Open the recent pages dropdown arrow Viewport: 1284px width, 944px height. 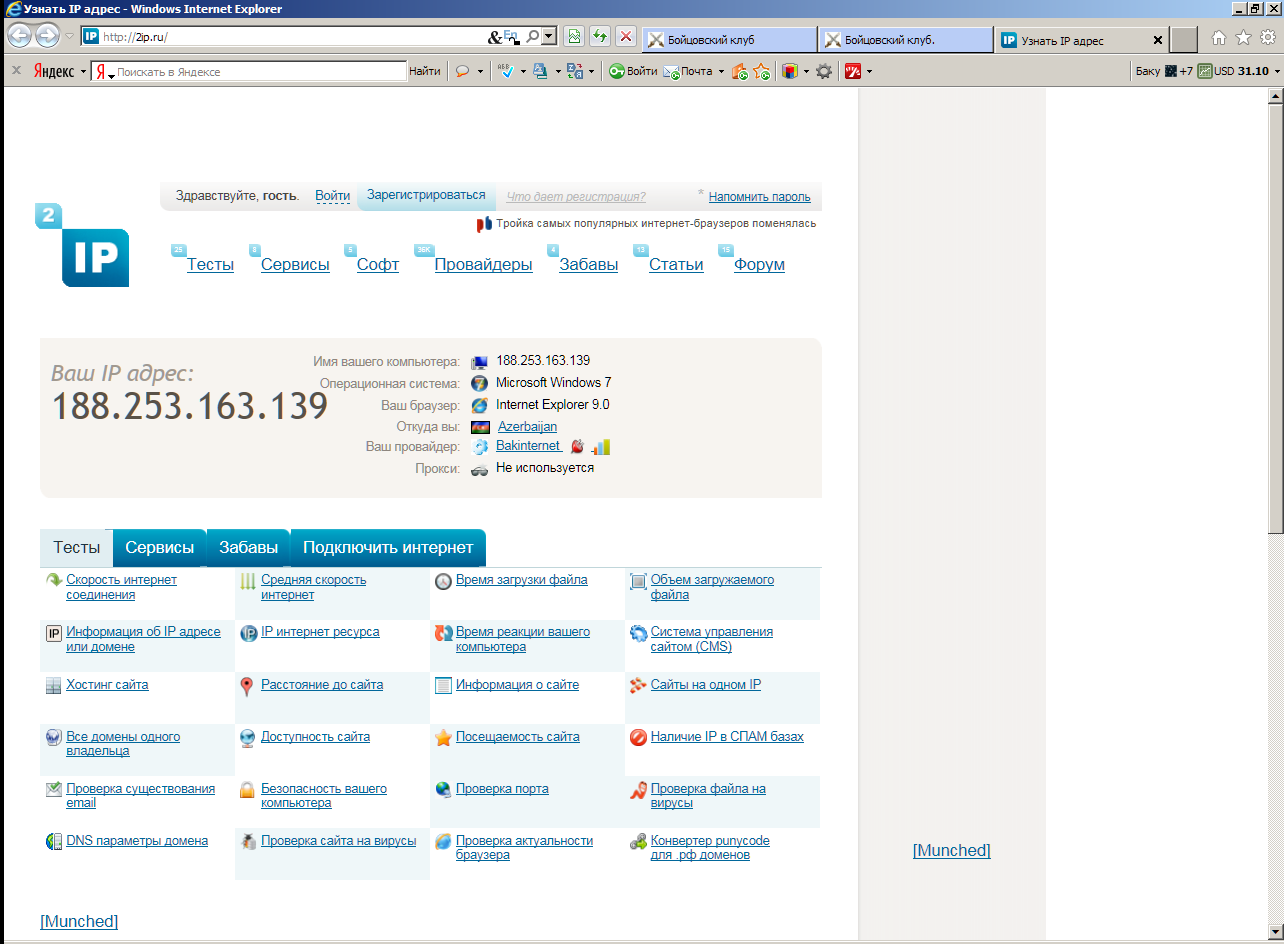tap(69, 37)
